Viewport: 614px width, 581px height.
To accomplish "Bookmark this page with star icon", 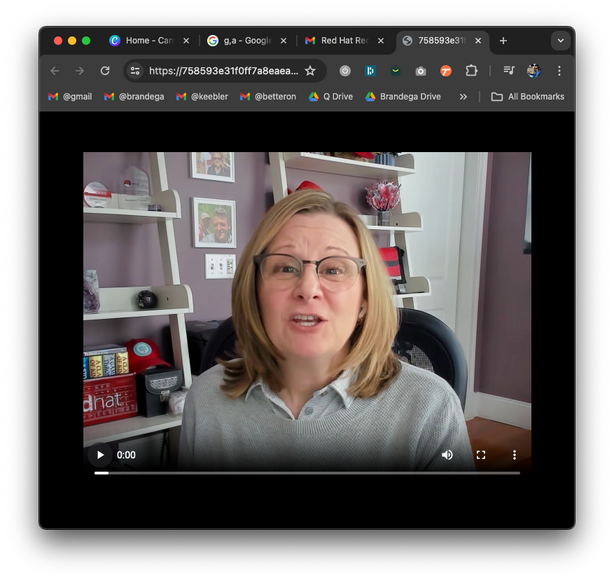I will click(x=310, y=71).
